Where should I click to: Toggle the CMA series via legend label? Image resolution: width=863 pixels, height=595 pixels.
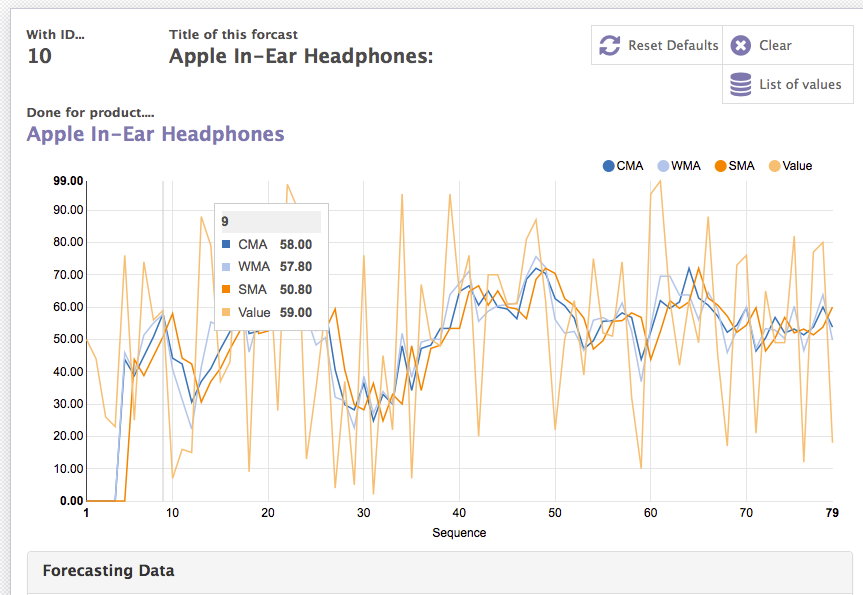pyautogui.click(x=630, y=166)
